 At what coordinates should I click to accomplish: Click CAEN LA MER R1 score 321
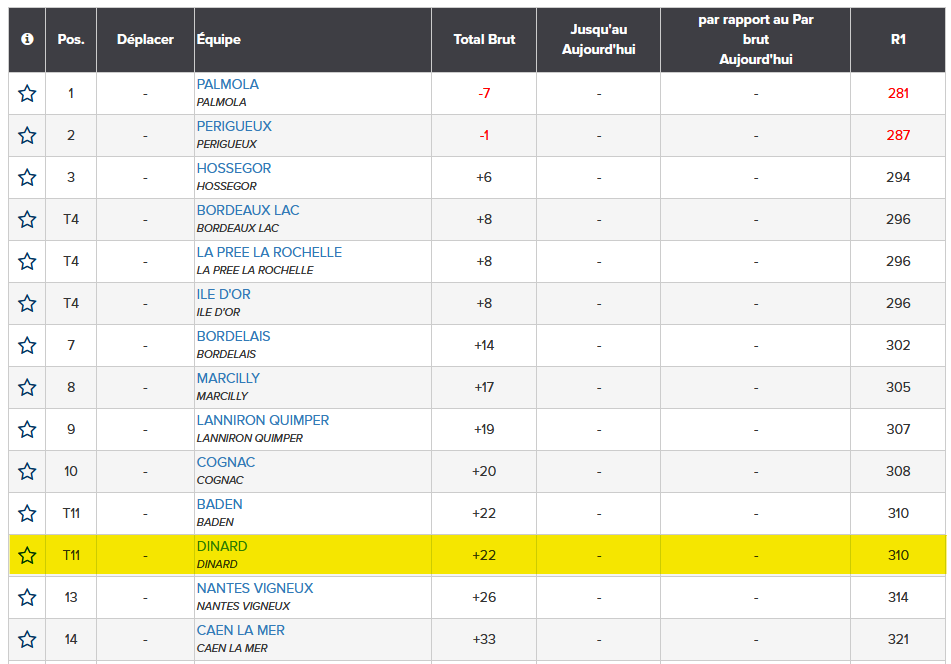click(x=898, y=639)
